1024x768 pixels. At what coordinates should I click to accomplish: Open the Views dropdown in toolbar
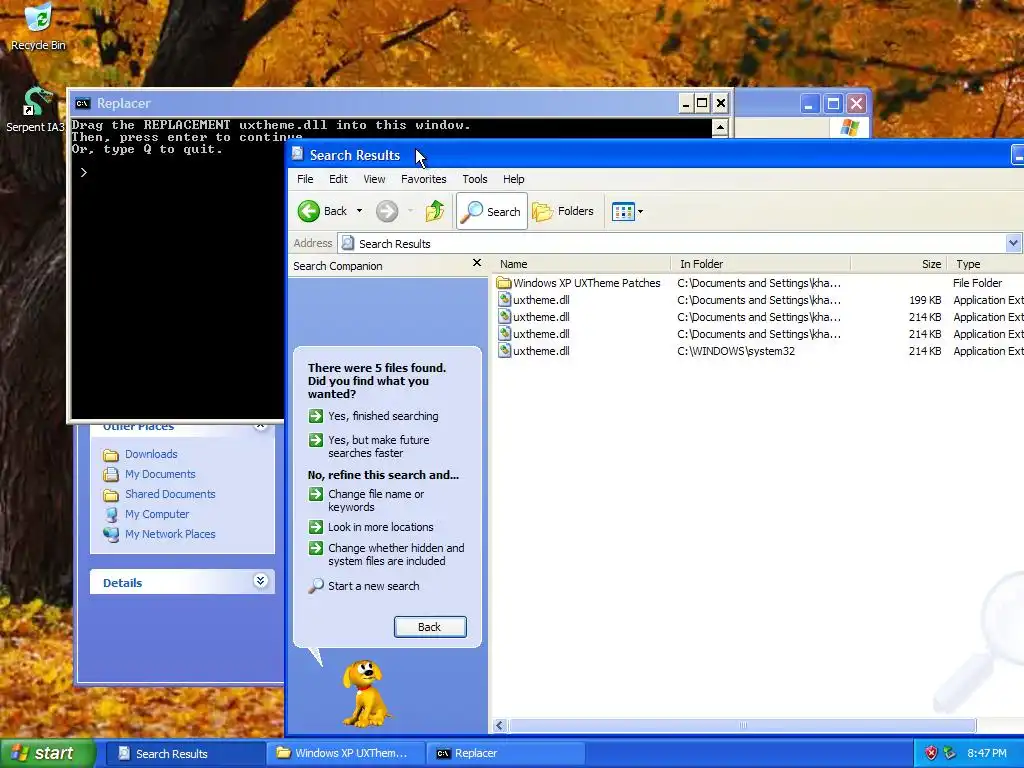coord(627,211)
